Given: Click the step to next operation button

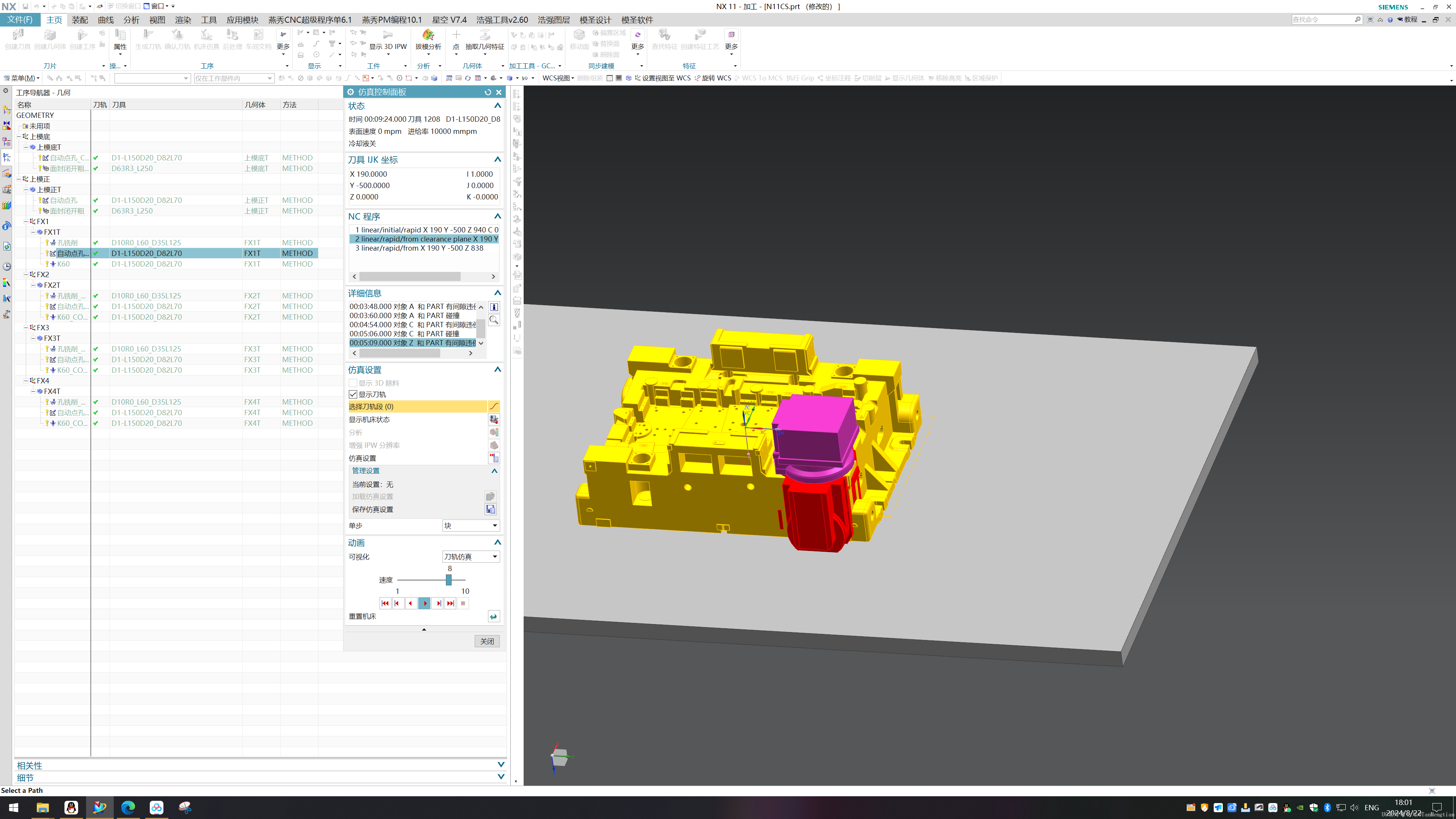Looking at the screenshot, I should pyautogui.click(x=438, y=603).
